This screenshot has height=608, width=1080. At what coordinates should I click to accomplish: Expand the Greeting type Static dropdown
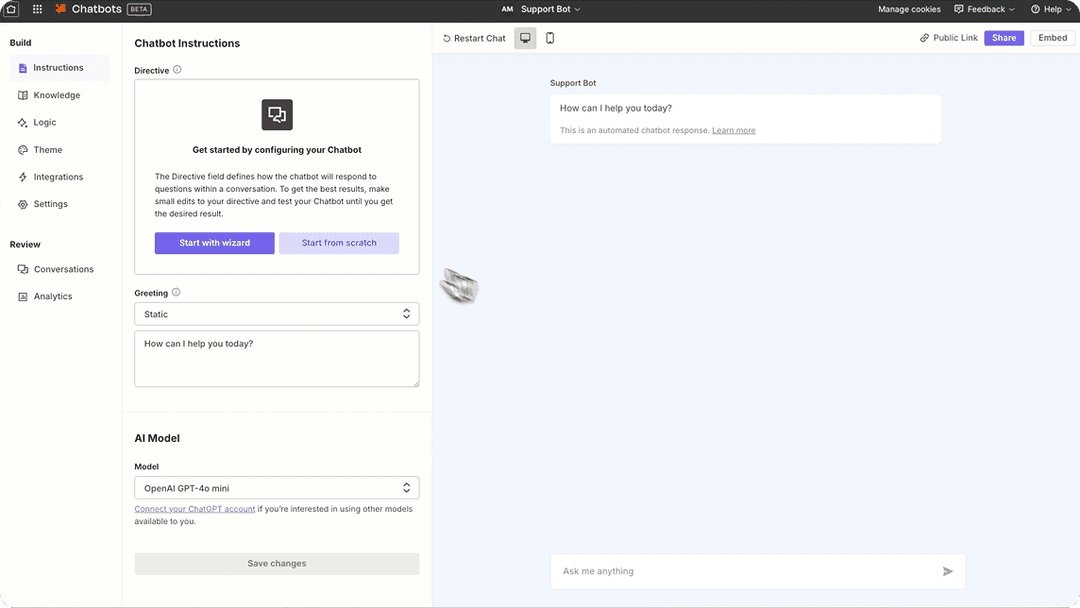(x=276, y=314)
